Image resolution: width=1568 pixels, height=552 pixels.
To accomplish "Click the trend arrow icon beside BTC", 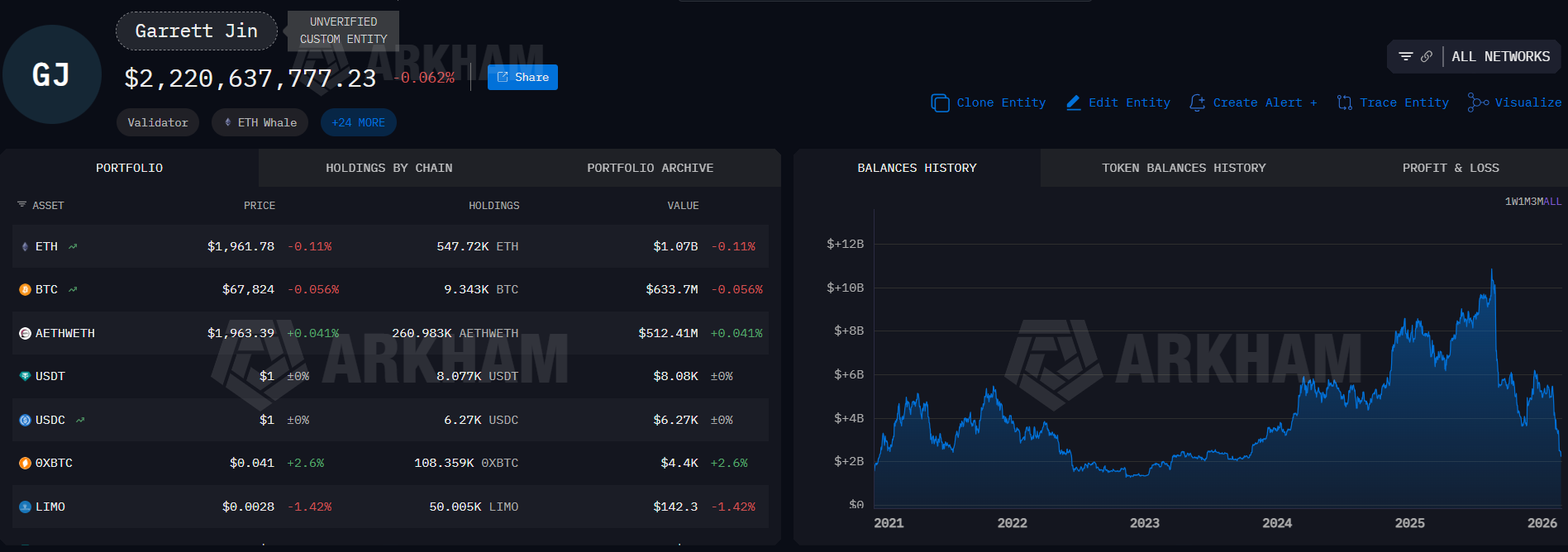I will [73, 289].
